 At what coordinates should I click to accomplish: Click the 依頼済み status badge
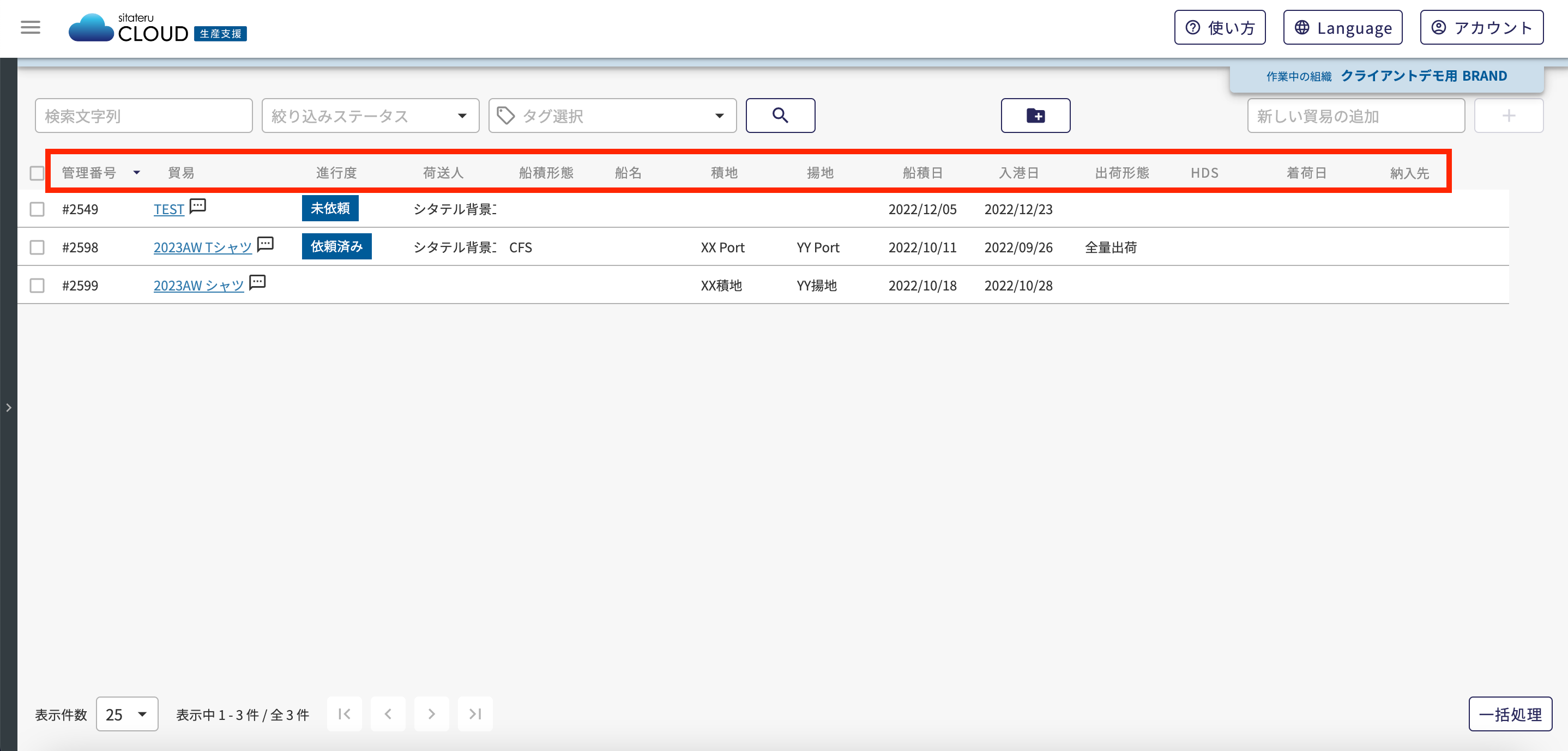click(336, 246)
